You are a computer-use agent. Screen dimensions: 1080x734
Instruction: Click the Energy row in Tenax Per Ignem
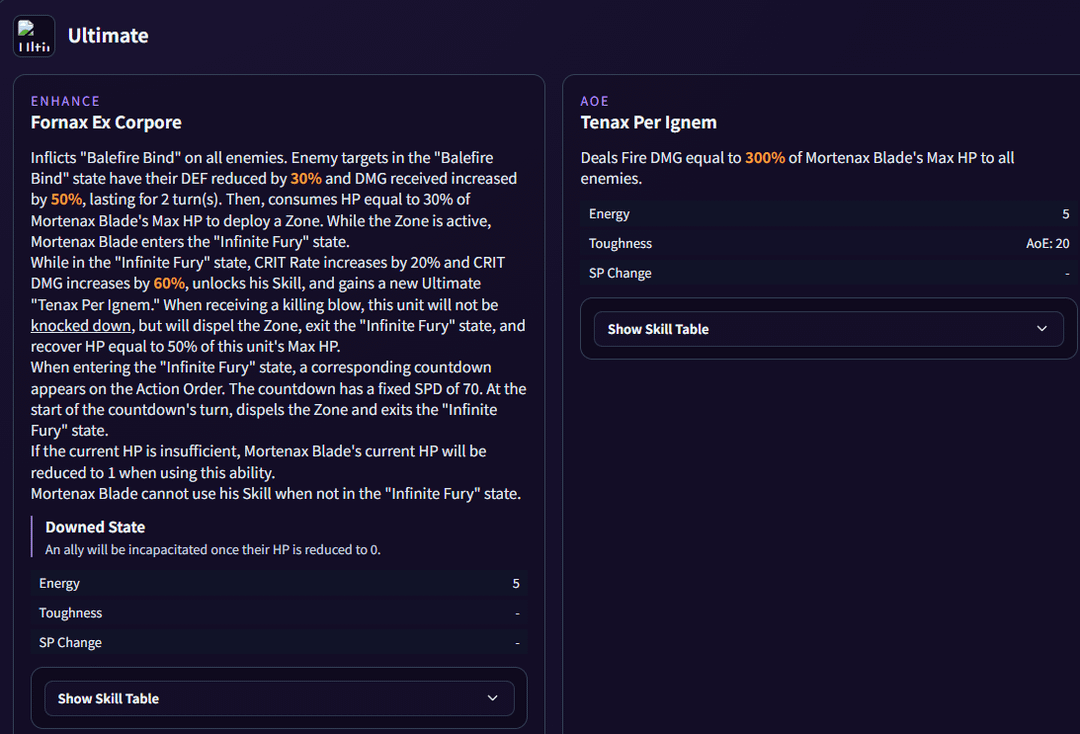[828, 214]
